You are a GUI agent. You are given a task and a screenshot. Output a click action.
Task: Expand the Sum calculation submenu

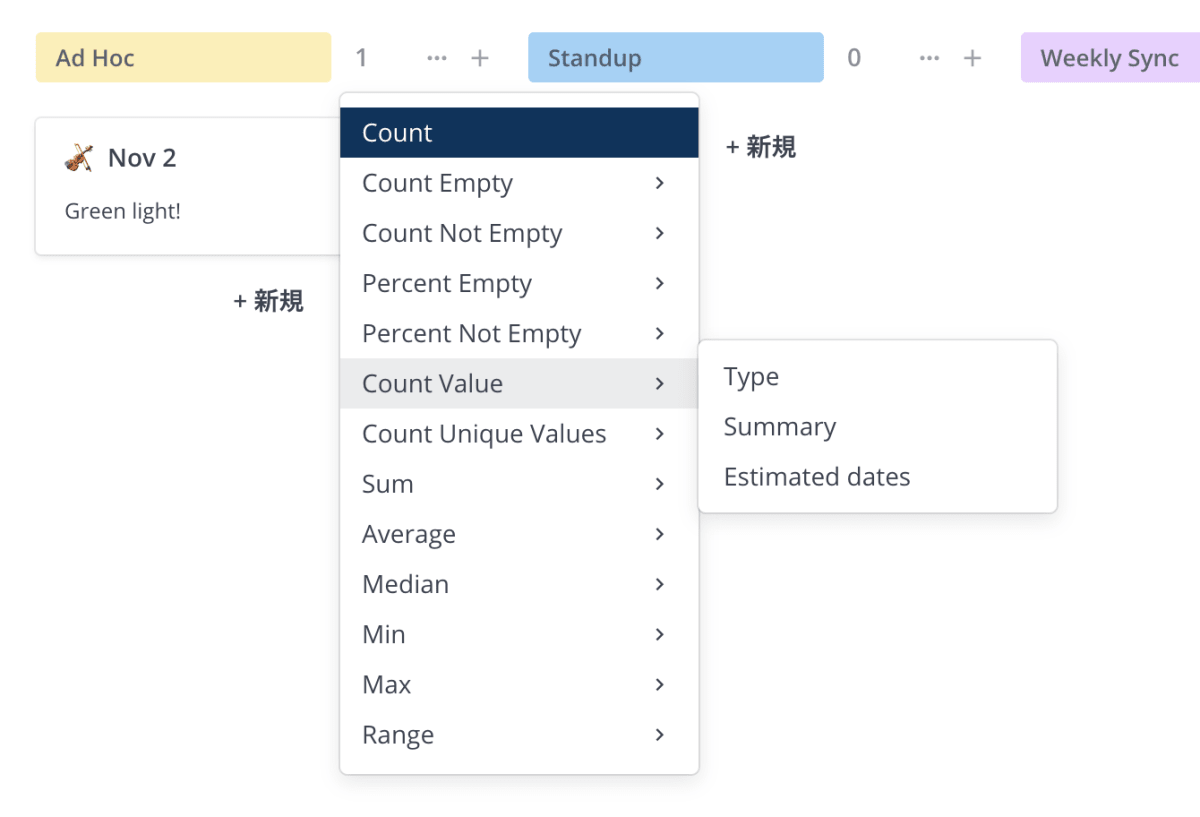(x=387, y=483)
